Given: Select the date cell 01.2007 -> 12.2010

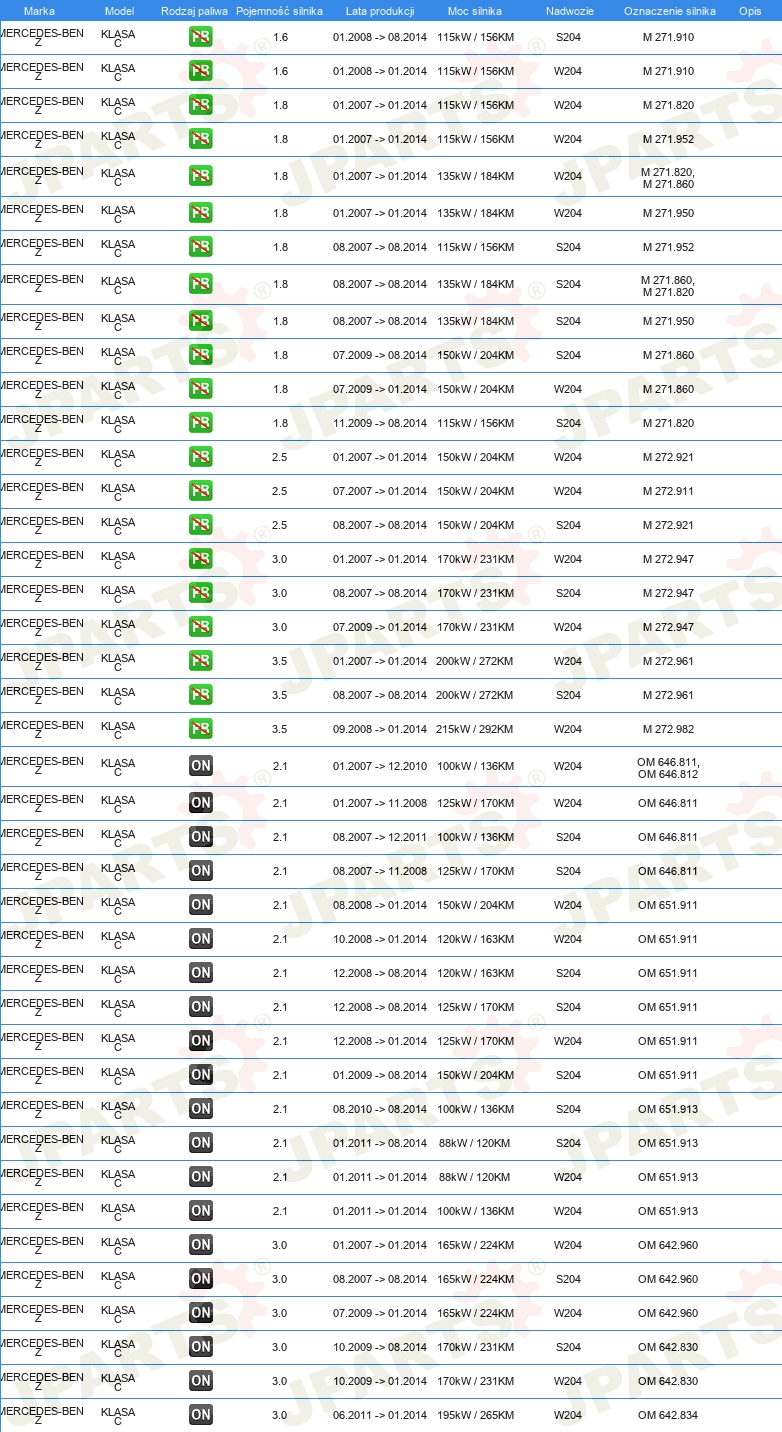Looking at the screenshot, I should 380,767.
